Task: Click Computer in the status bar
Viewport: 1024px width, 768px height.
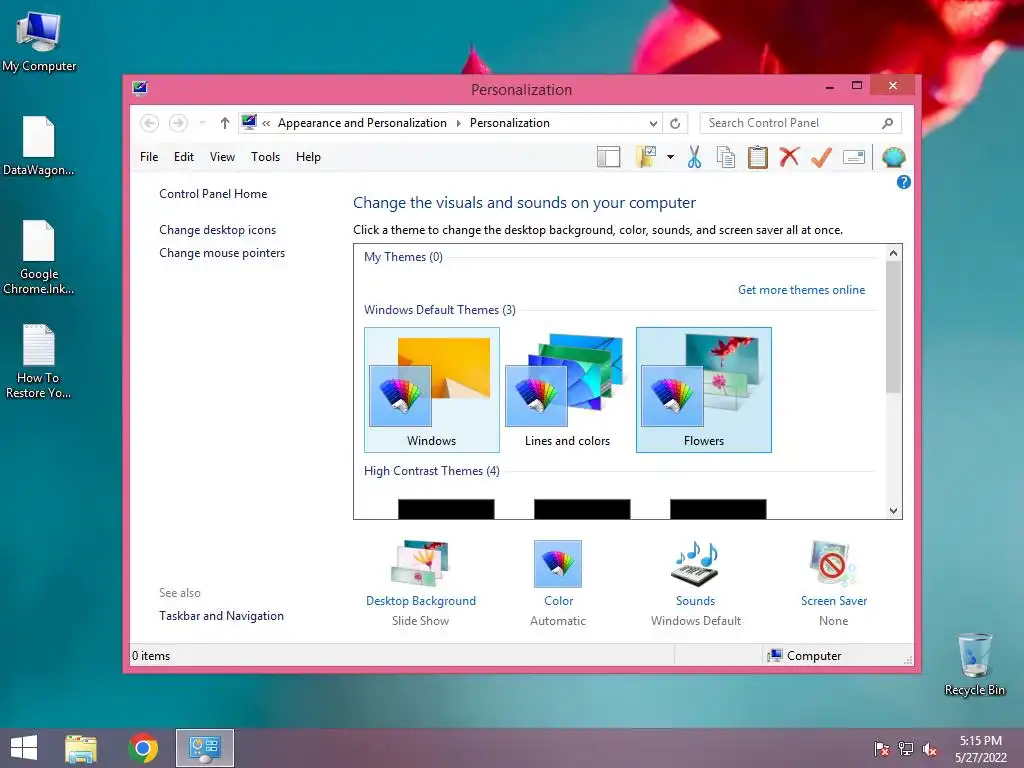Action: 805,656
